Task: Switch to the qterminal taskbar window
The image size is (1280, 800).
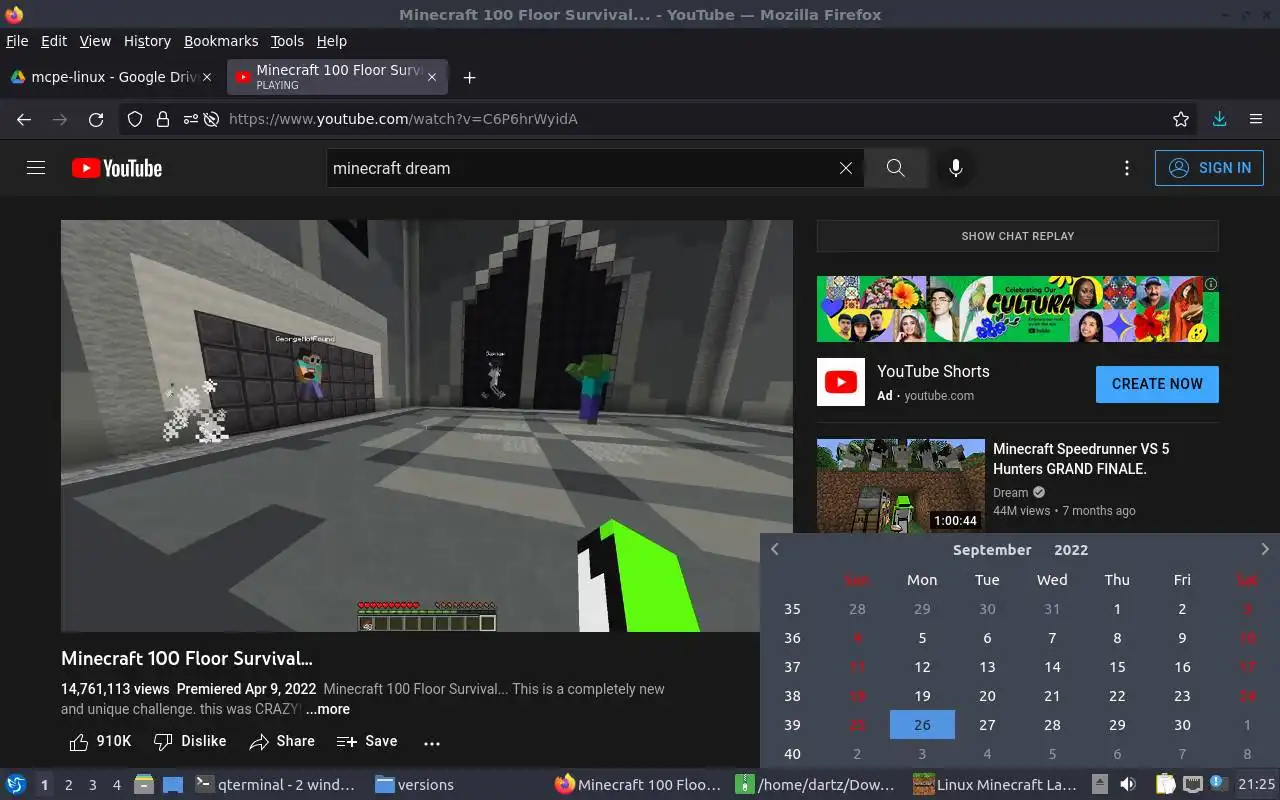Action: click(x=277, y=785)
